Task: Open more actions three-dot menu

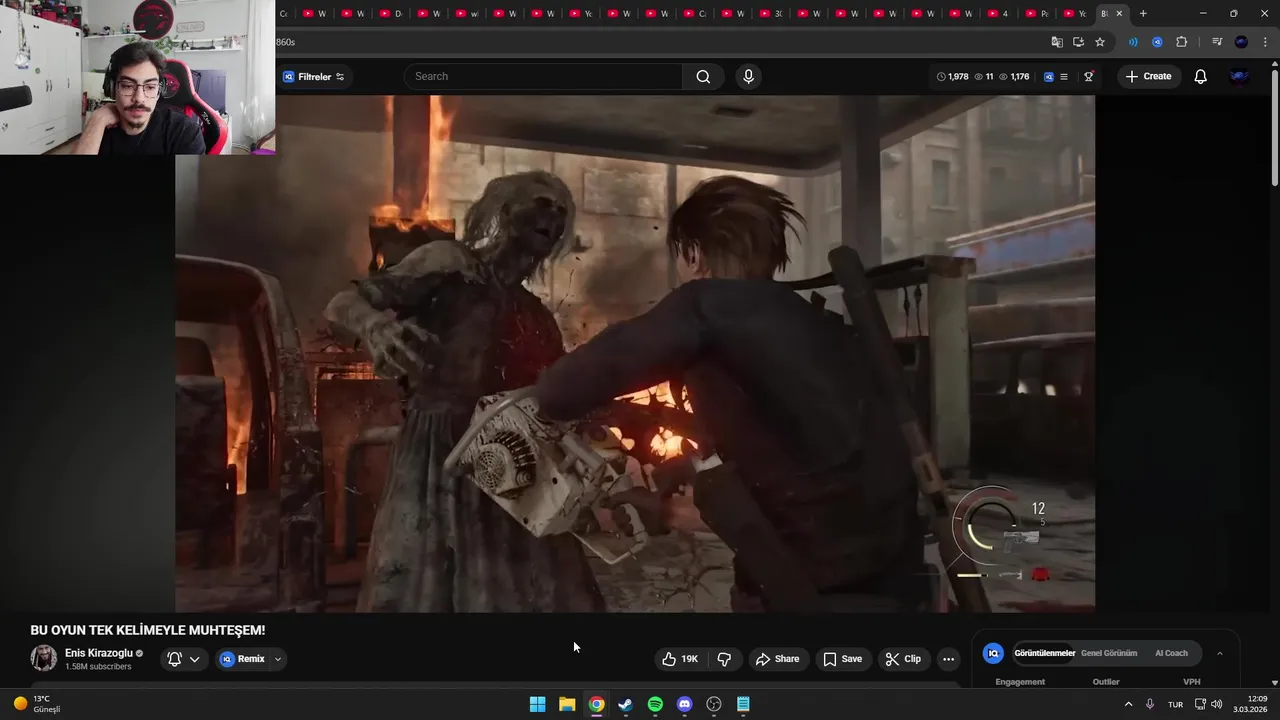Action: pos(948,659)
